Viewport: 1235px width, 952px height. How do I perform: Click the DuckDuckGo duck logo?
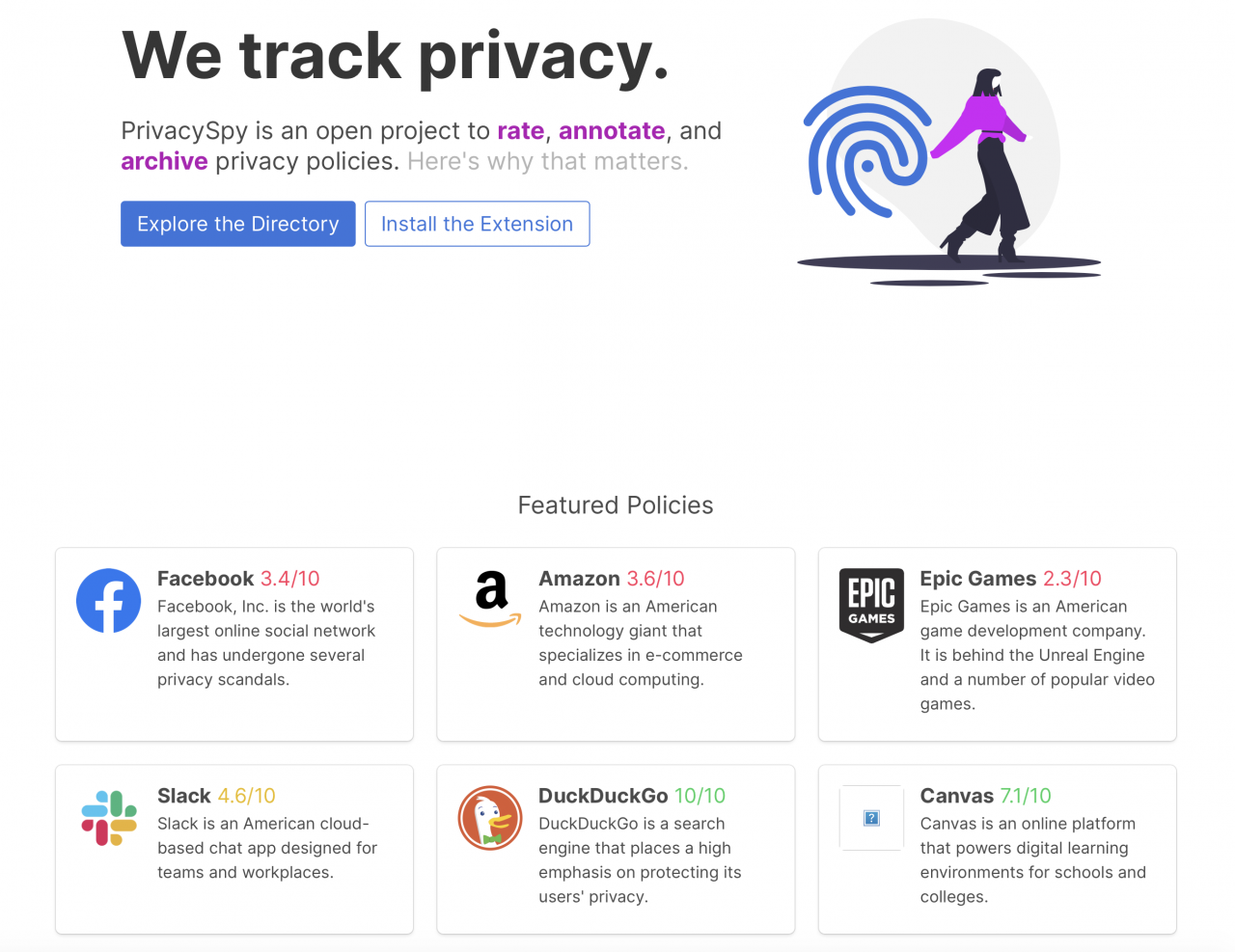490,818
